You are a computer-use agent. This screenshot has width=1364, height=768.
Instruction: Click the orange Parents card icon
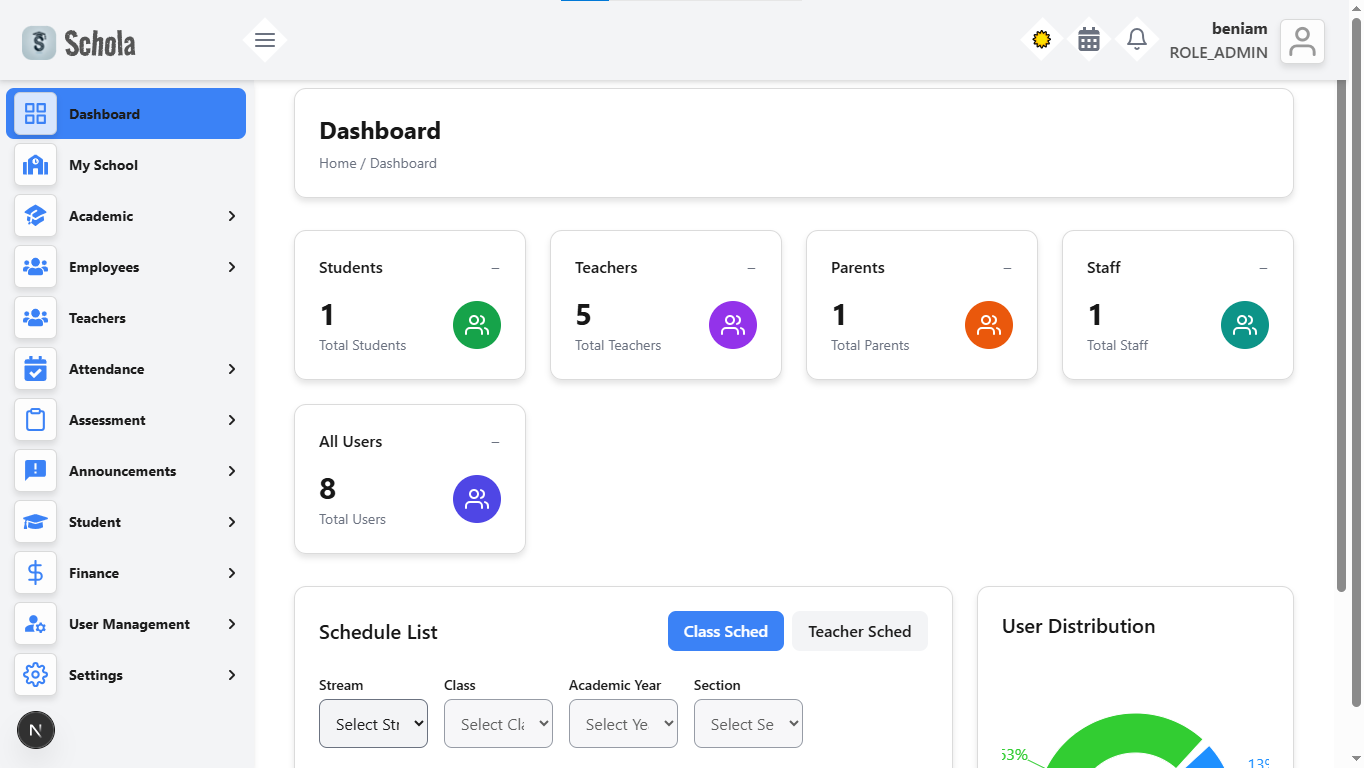(989, 325)
